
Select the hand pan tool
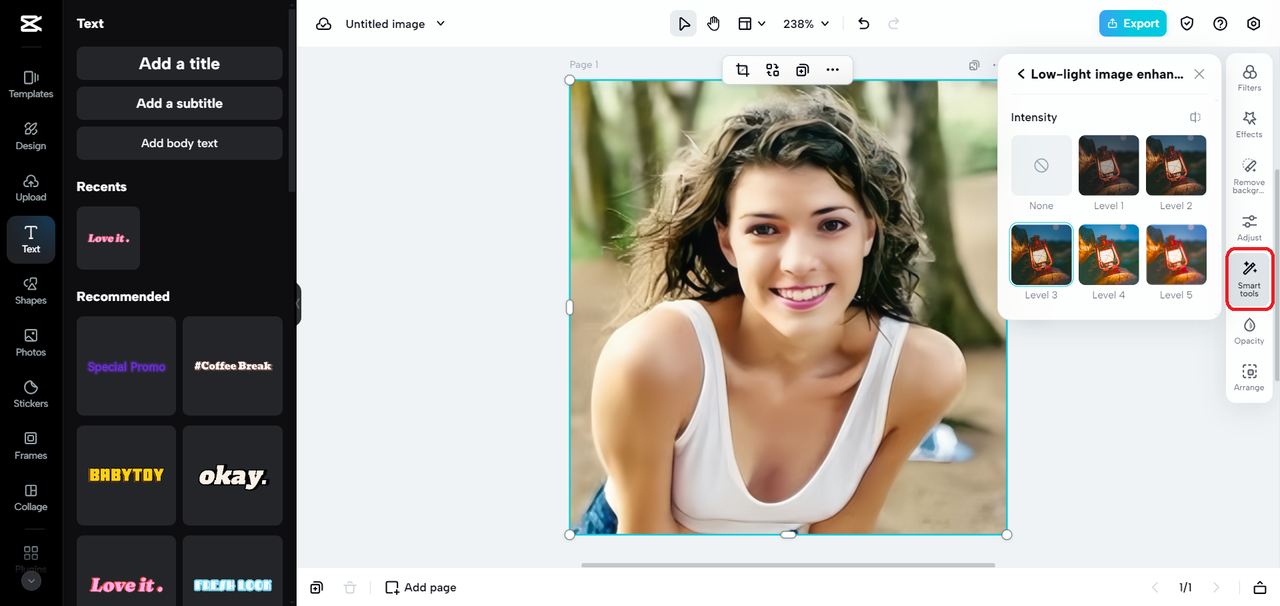[x=713, y=24]
